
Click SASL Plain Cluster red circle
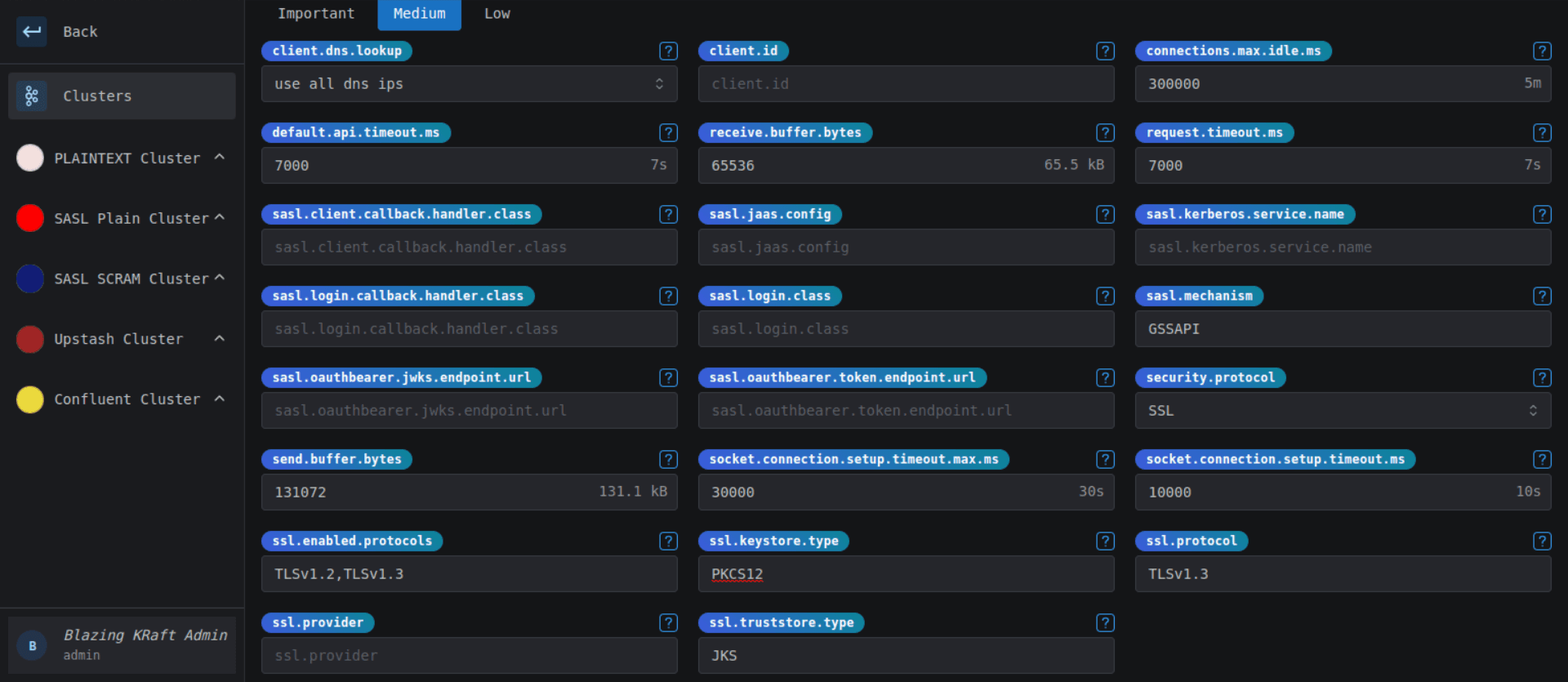30,218
